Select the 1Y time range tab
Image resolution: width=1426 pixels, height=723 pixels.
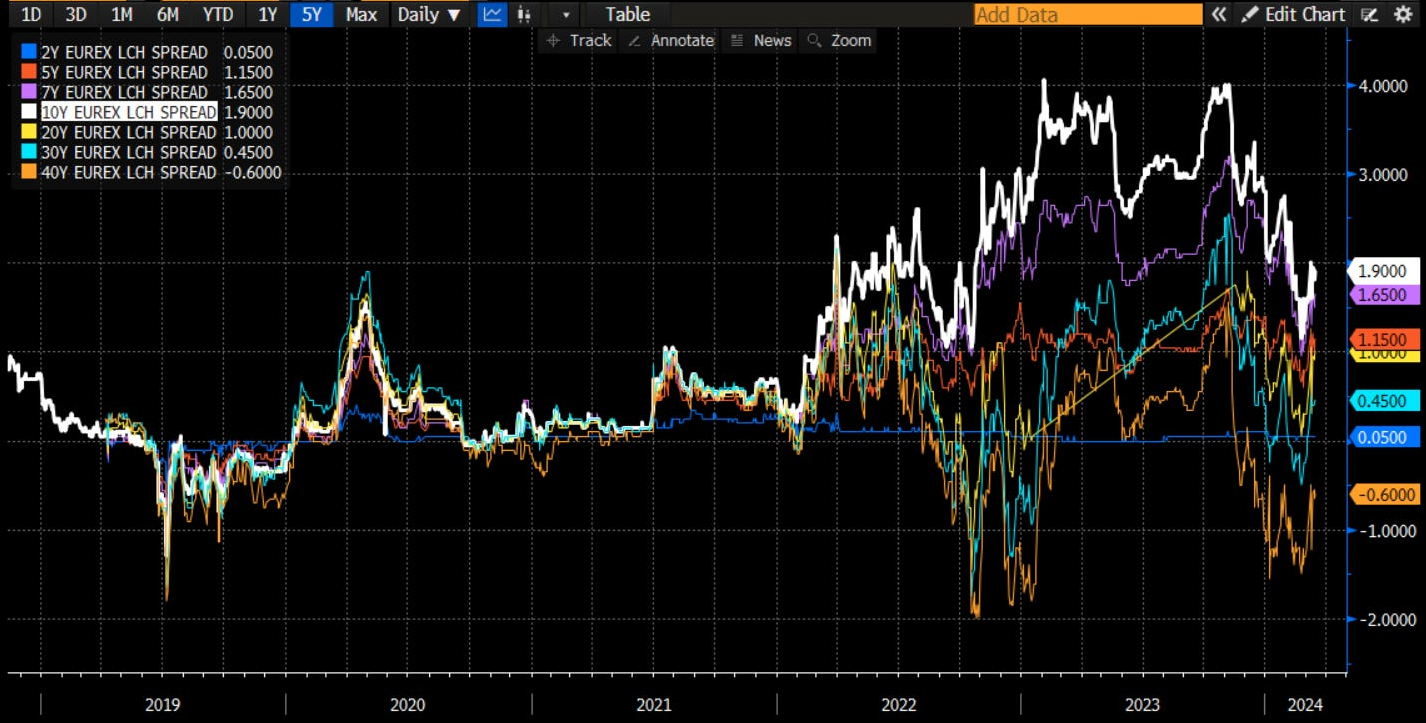(x=268, y=14)
